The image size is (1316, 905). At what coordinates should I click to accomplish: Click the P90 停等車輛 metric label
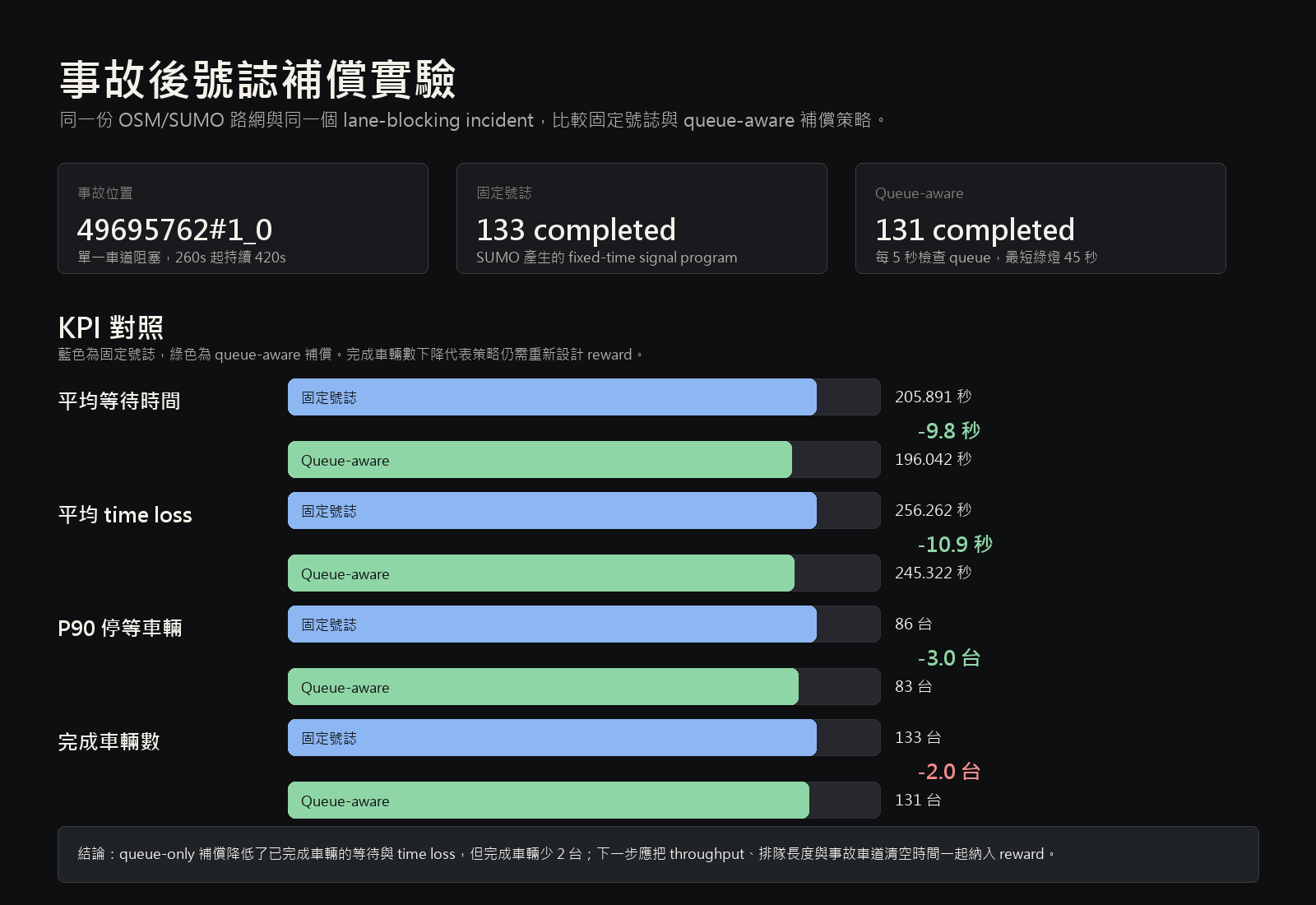click(120, 628)
